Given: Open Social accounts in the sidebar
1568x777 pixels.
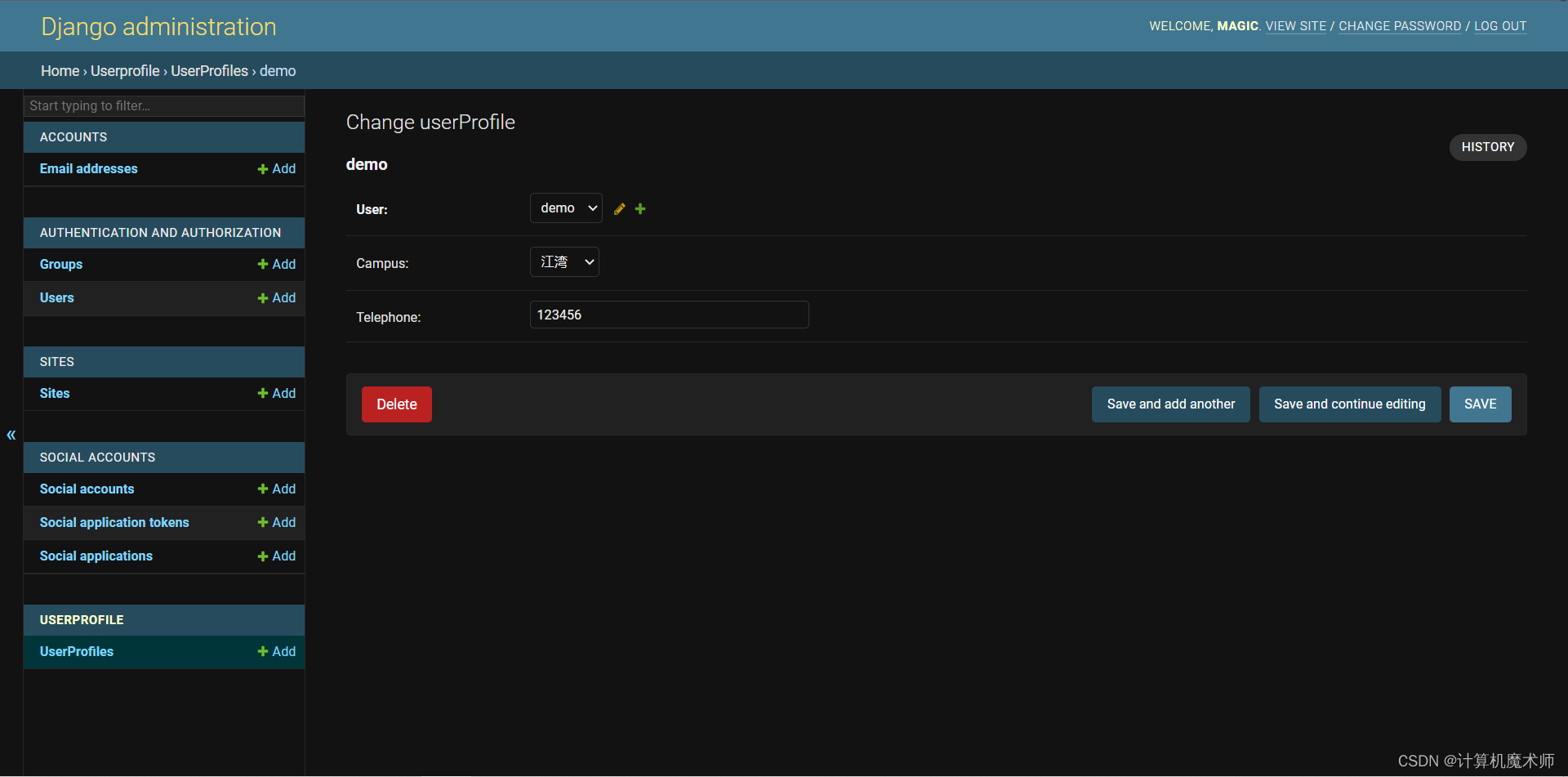Looking at the screenshot, I should tap(87, 489).
